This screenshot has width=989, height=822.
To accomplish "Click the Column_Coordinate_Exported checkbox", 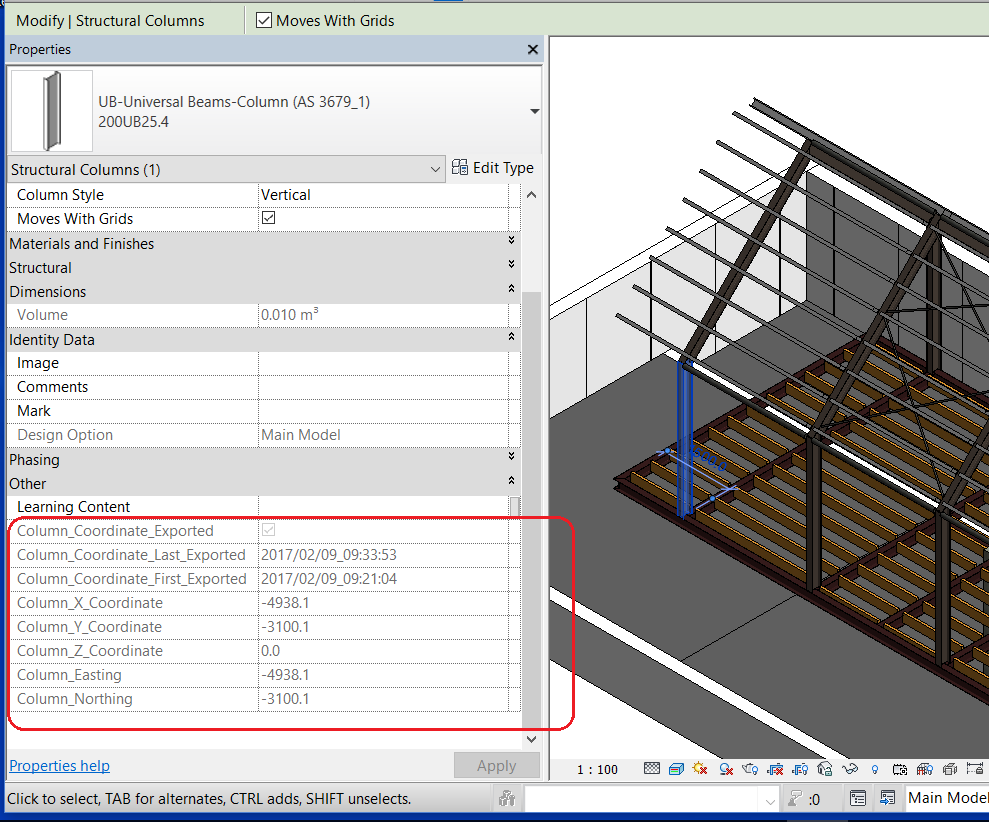I will 268,530.
